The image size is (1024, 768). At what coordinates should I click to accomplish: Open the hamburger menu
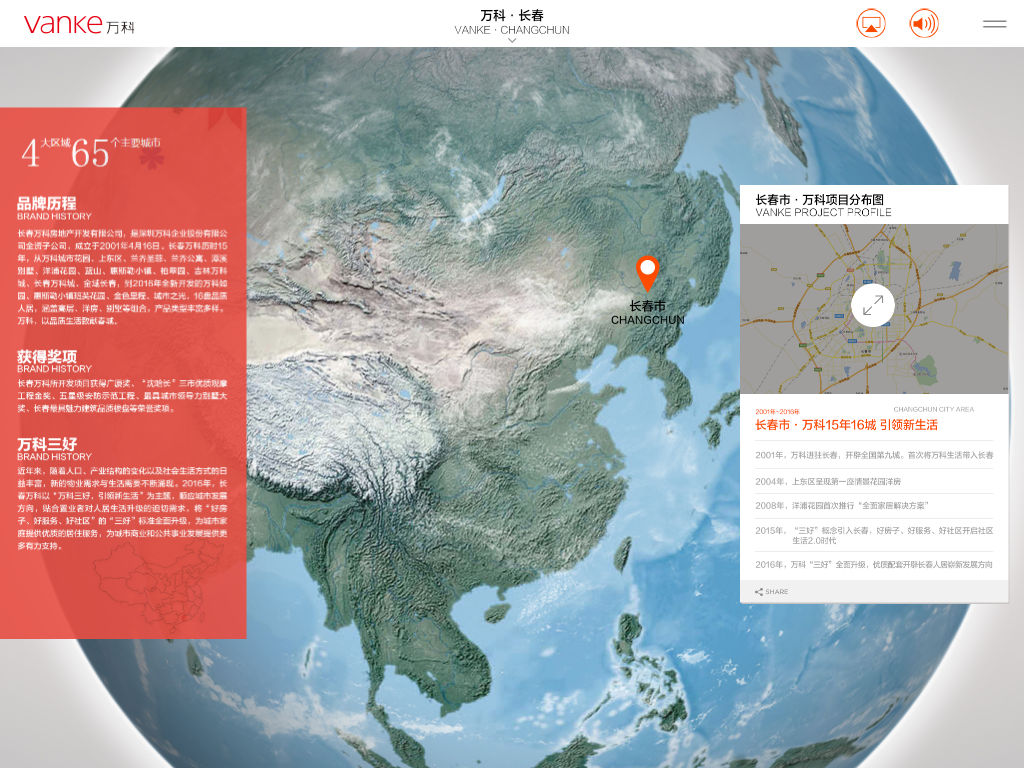click(995, 24)
